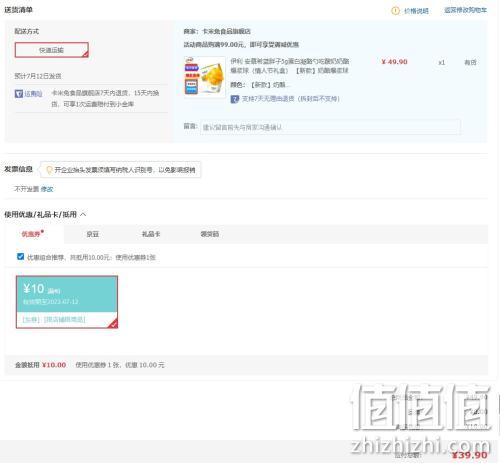The image size is (500, 463).
Task: Toggle the recommended coupon combination checkbox
Action: click(20, 256)
